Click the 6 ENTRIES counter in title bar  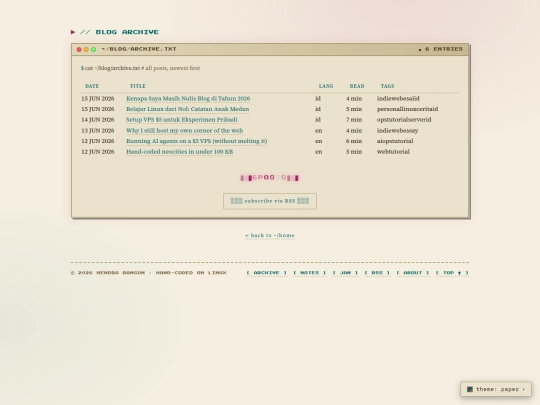440,49
